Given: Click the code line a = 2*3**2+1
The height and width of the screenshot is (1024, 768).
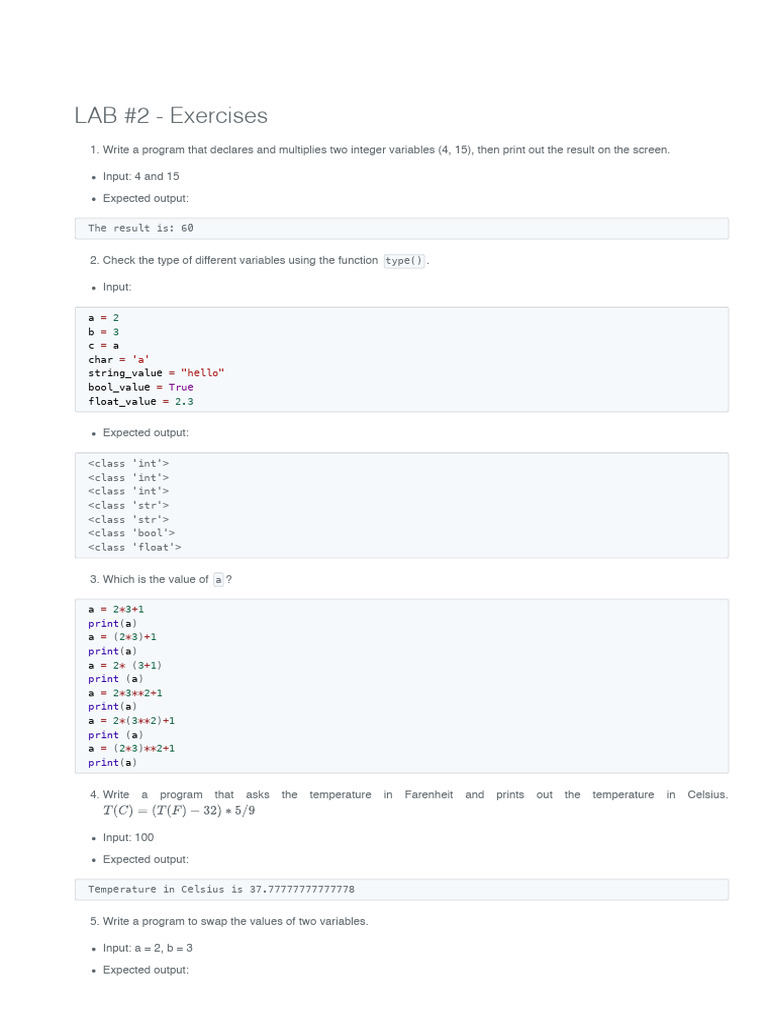Looking at the screenshot, I should tap(125, 692).
